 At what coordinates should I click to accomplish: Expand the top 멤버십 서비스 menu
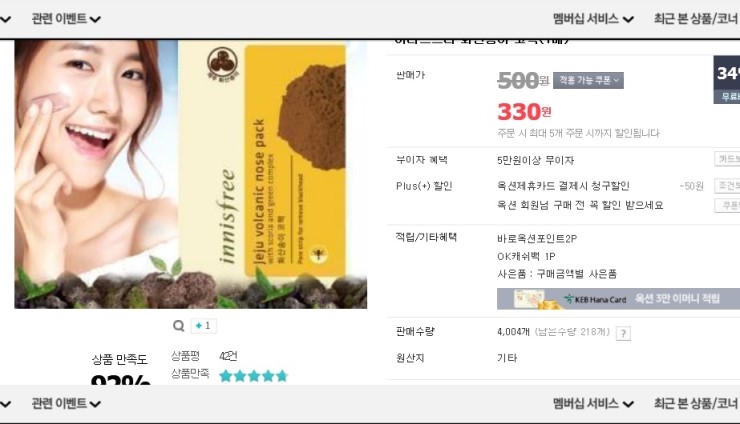593,19
